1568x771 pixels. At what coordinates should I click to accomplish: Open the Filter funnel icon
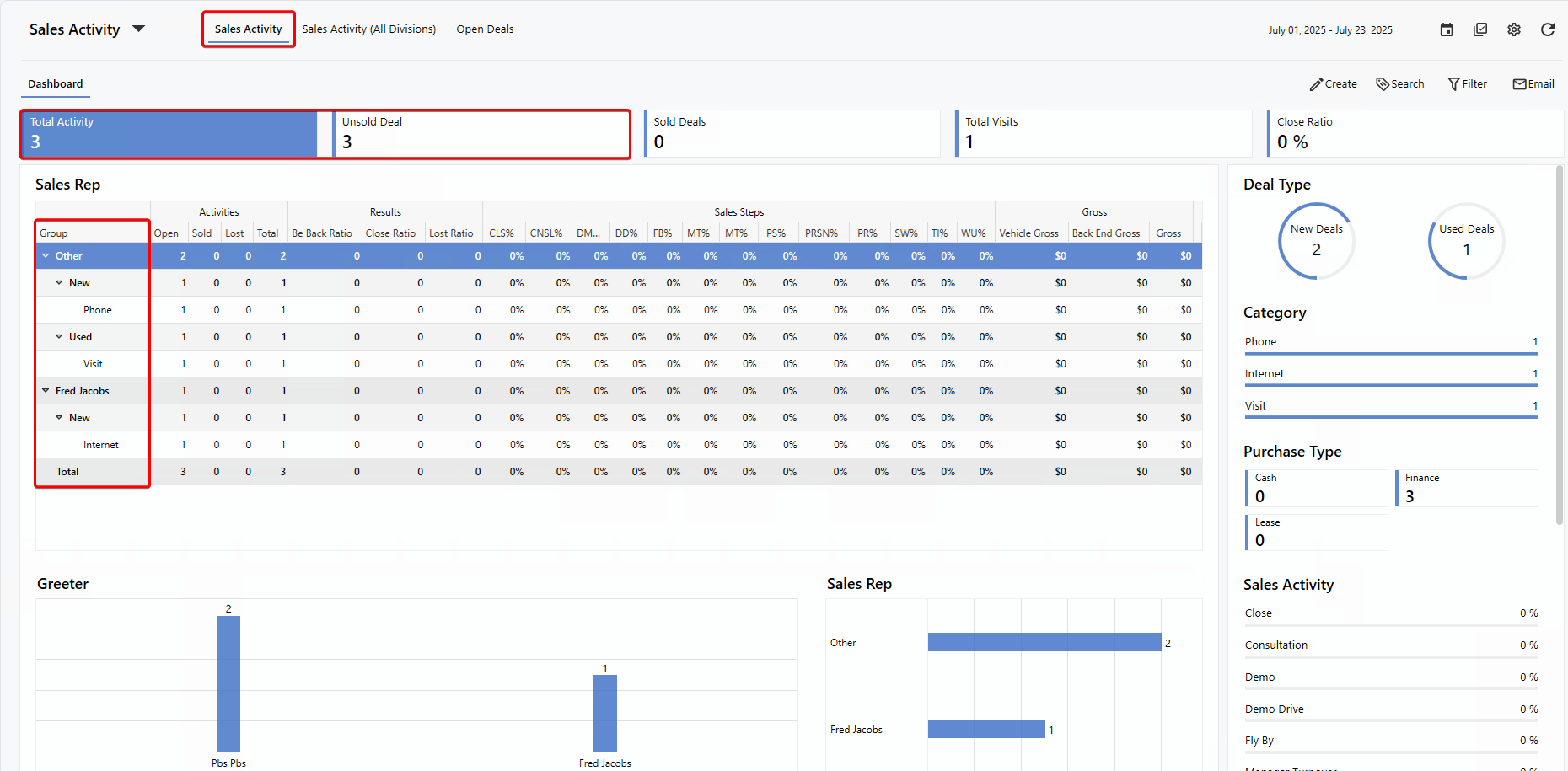[1453, 84]
